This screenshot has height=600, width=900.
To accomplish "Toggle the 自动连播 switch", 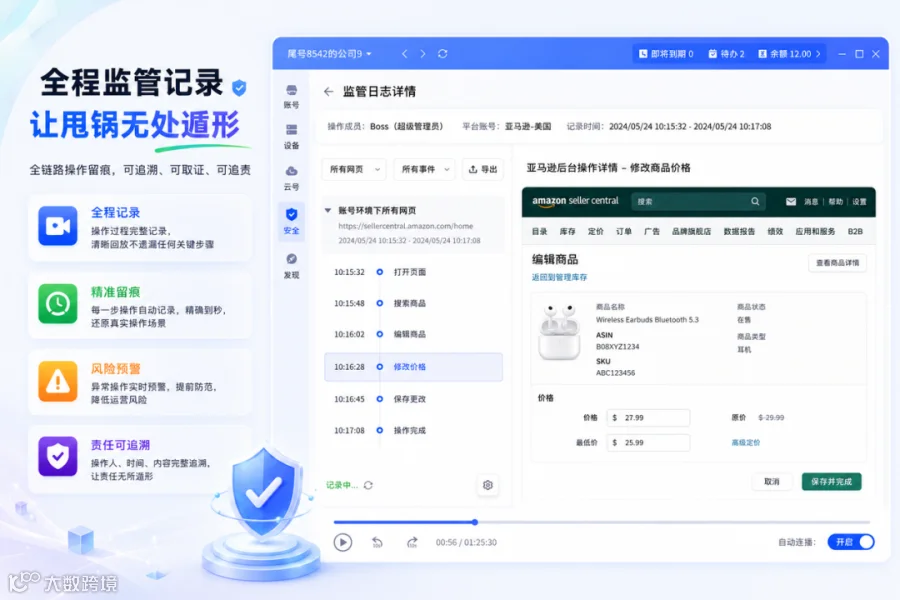I will pyautogui.click(x=851, y=542).
